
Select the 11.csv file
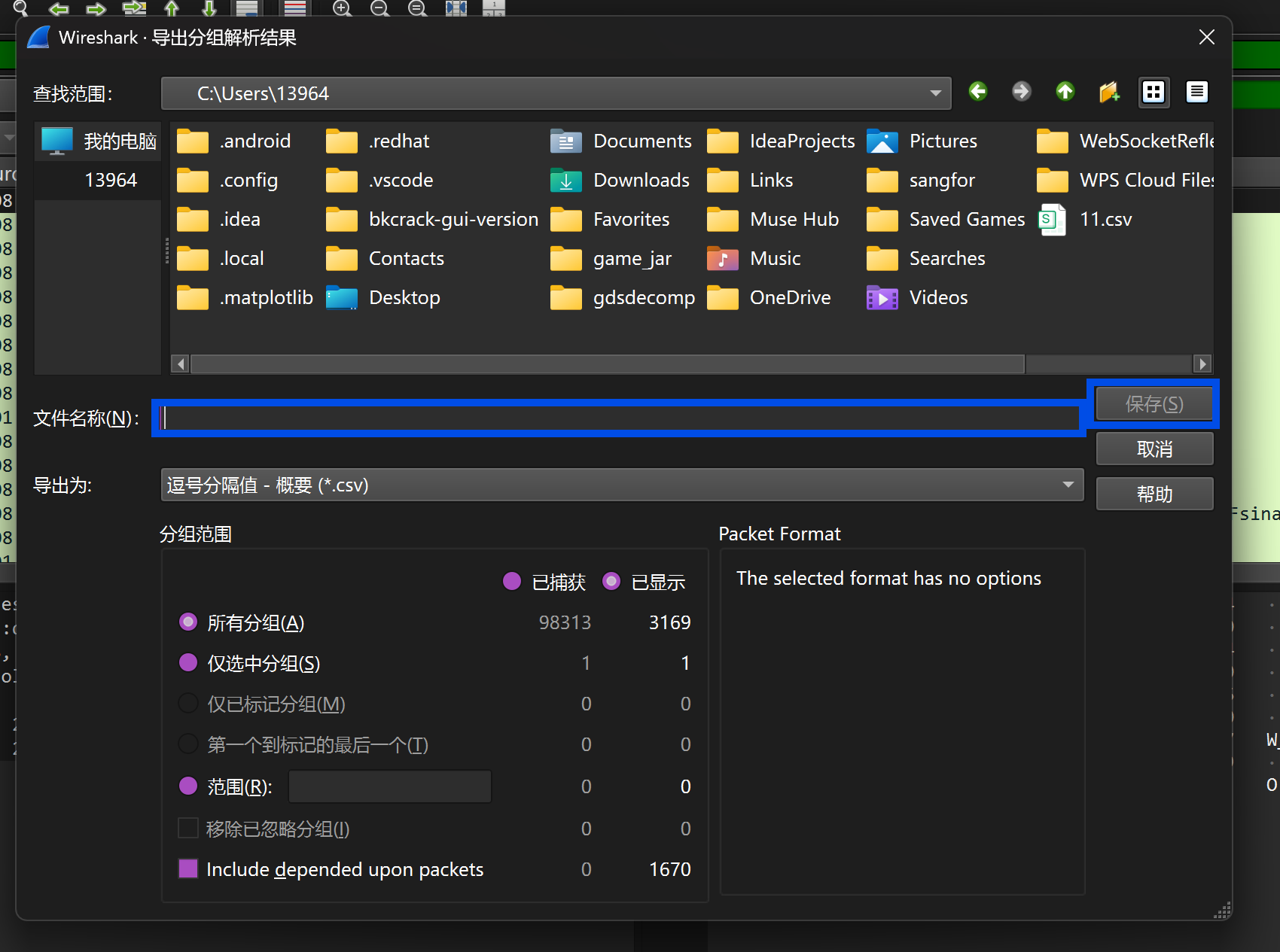[1085, 220]
